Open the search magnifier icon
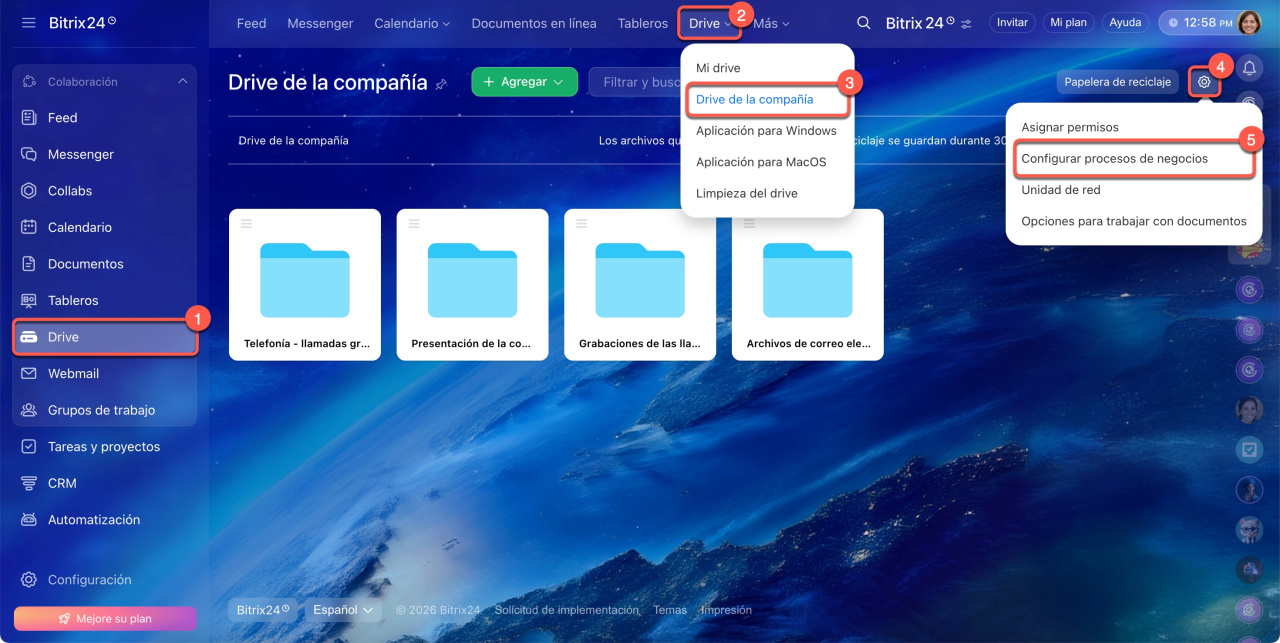This screenshot has width=1280, height=643. click(864, 23)
